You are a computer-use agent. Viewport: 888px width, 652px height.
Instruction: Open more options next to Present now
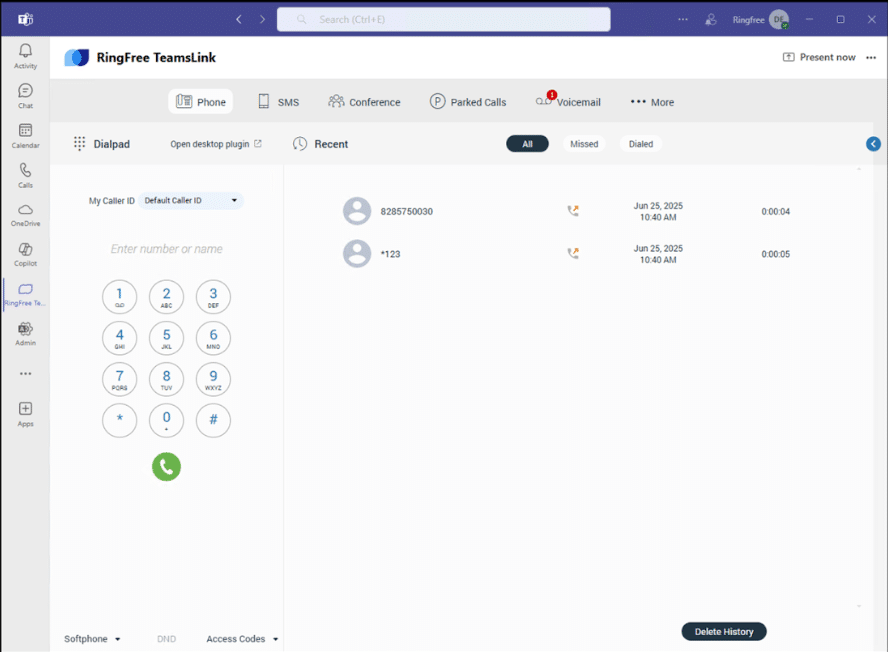(x=871, y=57)
